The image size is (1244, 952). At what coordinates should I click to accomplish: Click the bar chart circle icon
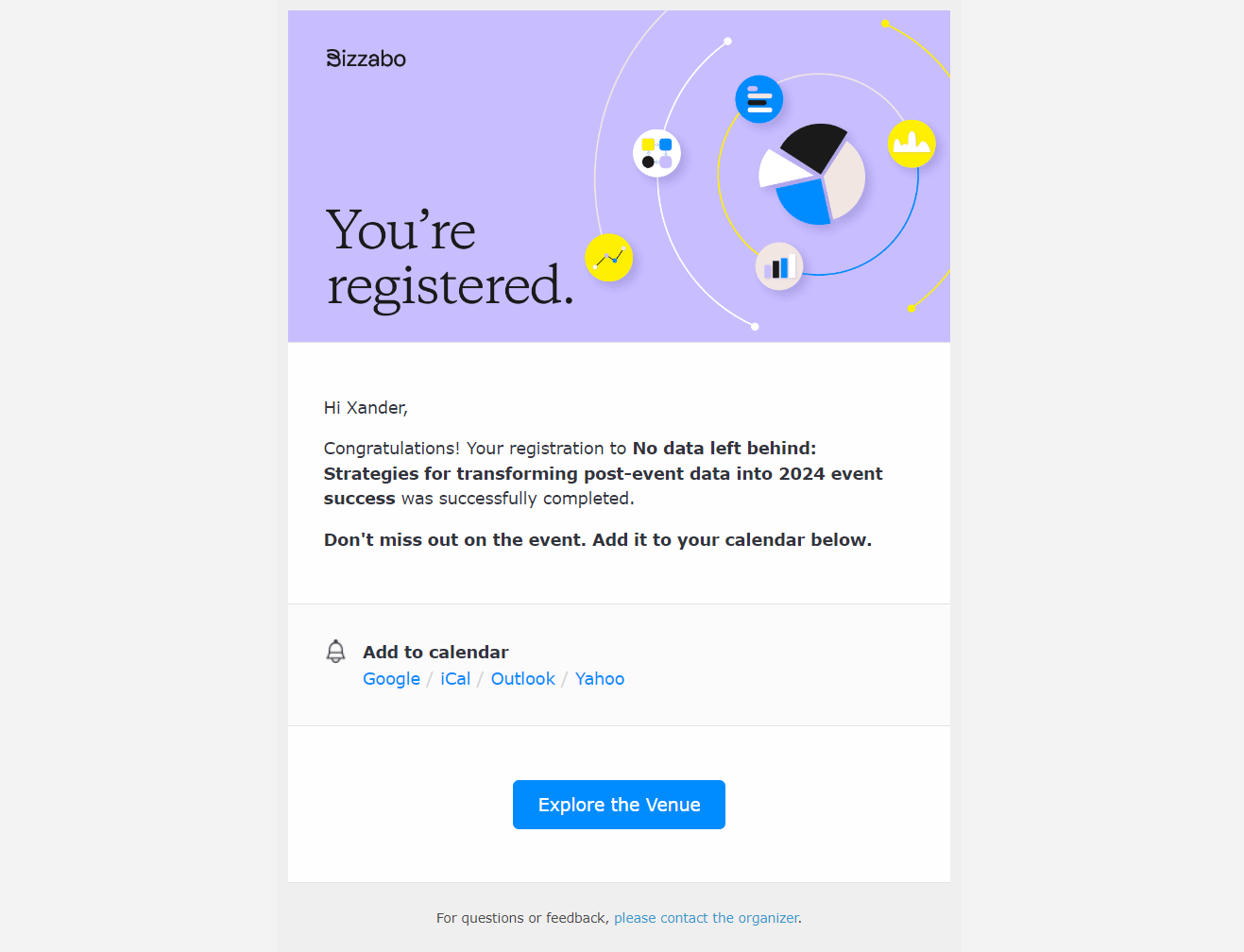(x=778, y=265)
